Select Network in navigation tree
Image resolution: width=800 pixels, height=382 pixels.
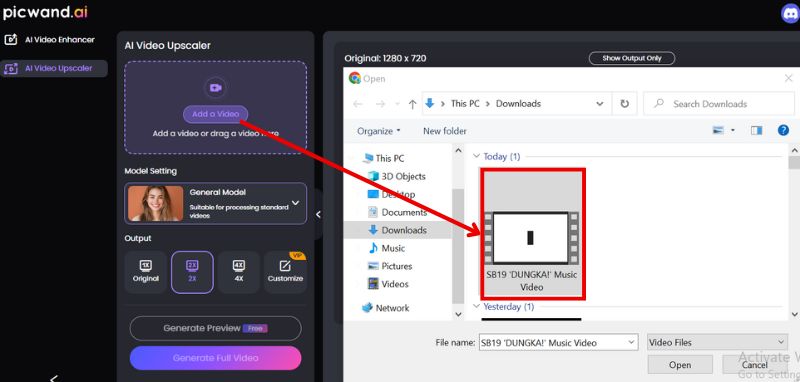click(386, 308)
